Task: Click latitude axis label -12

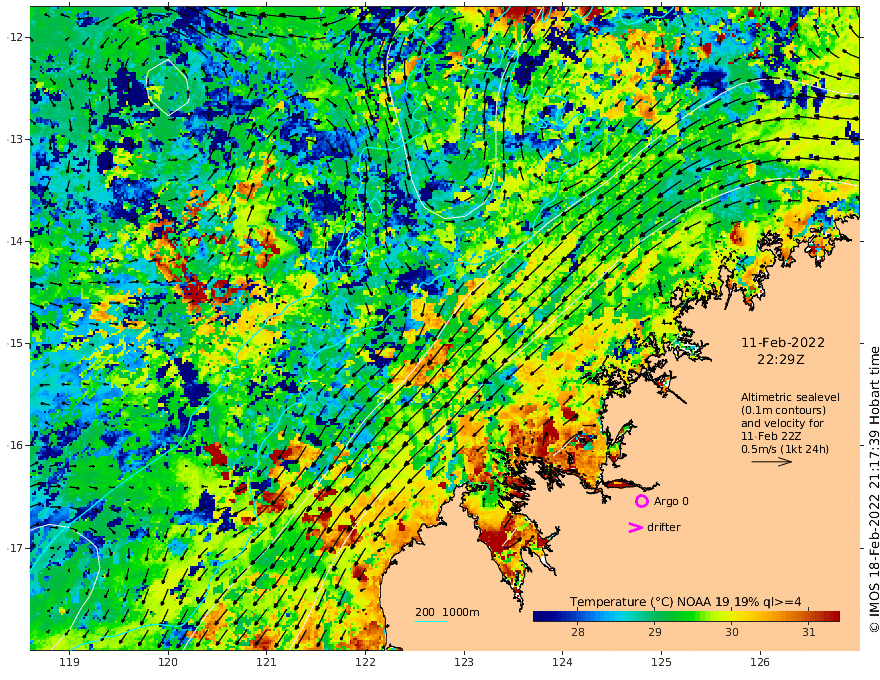Action: 15,37
